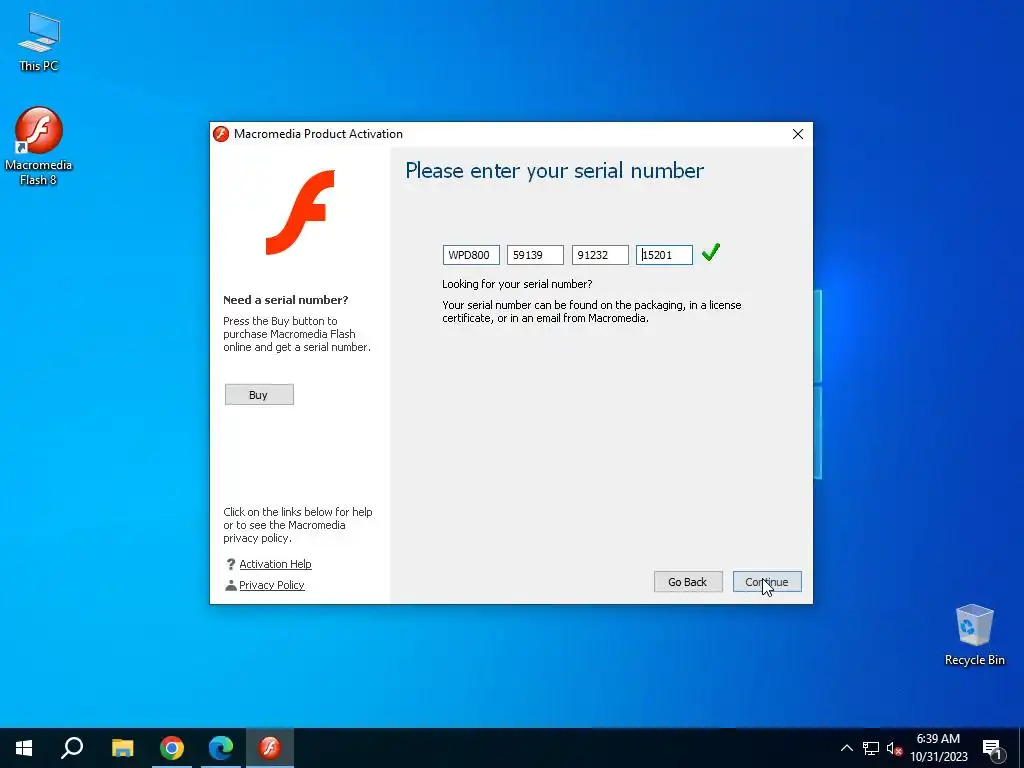Launch Google Chrome from the taskbar

172,748
